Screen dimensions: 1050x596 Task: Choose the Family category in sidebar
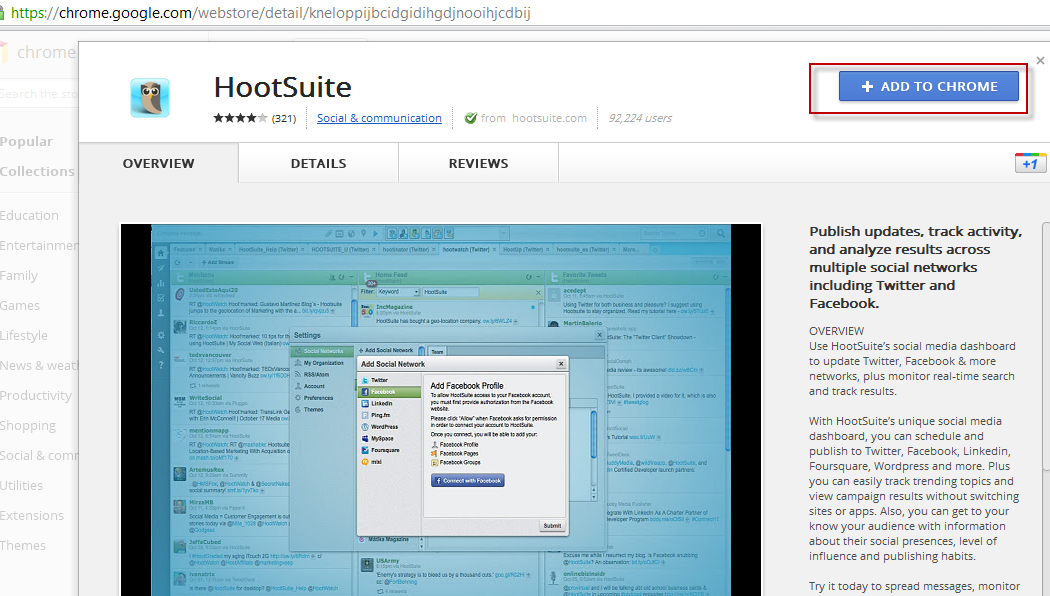pyautogui.click(x=19, y=275)
